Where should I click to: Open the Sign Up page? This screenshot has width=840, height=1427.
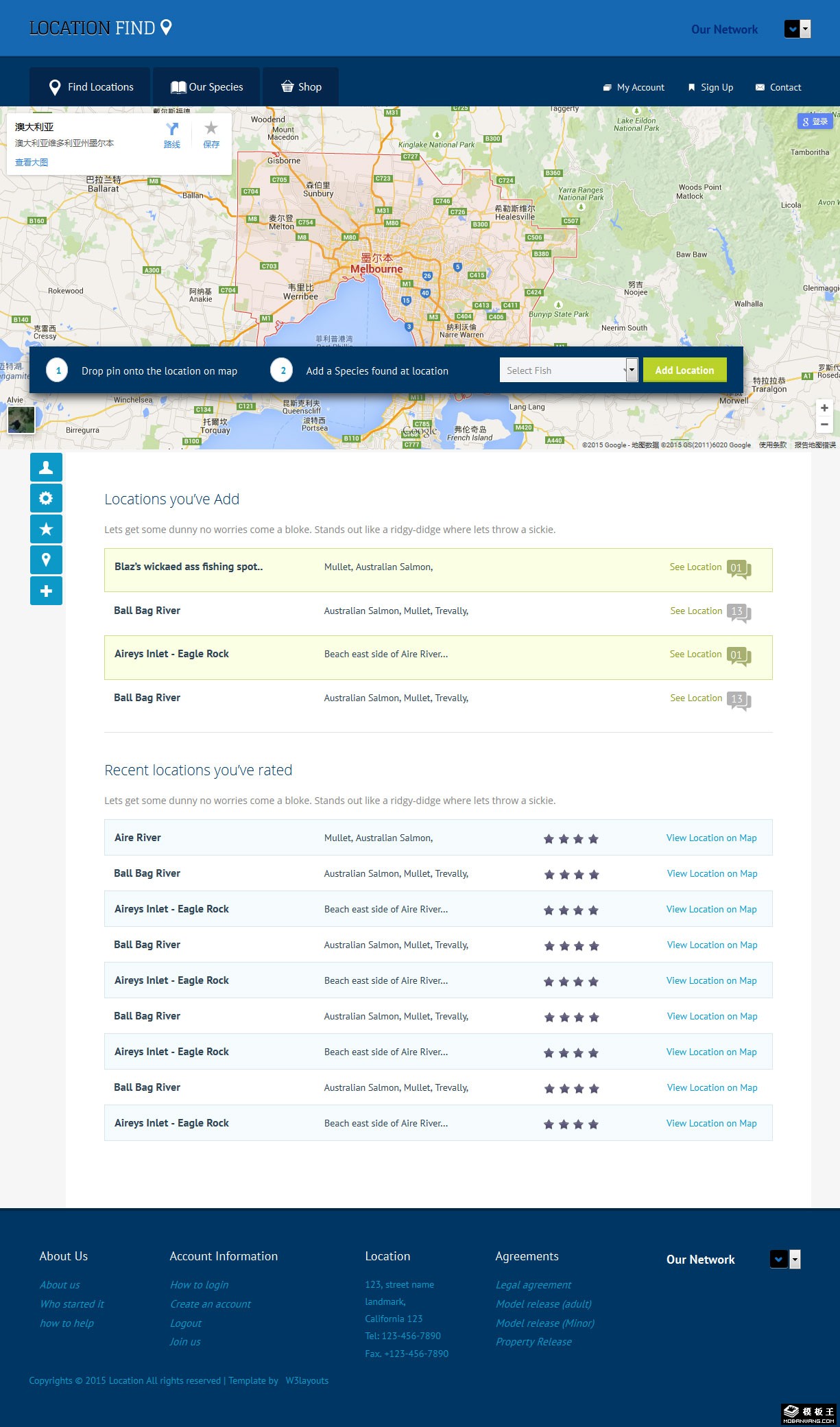[717, 87]
